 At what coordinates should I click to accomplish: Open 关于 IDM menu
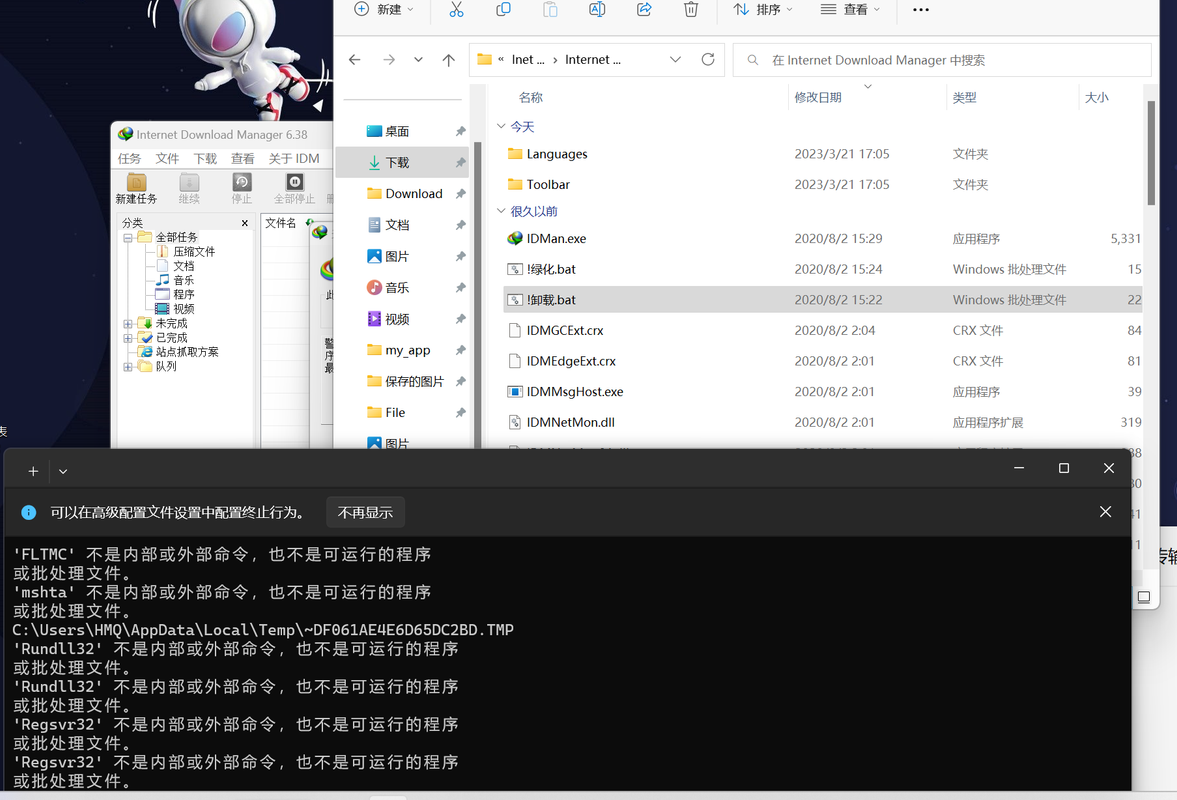[x=294, y=158]
